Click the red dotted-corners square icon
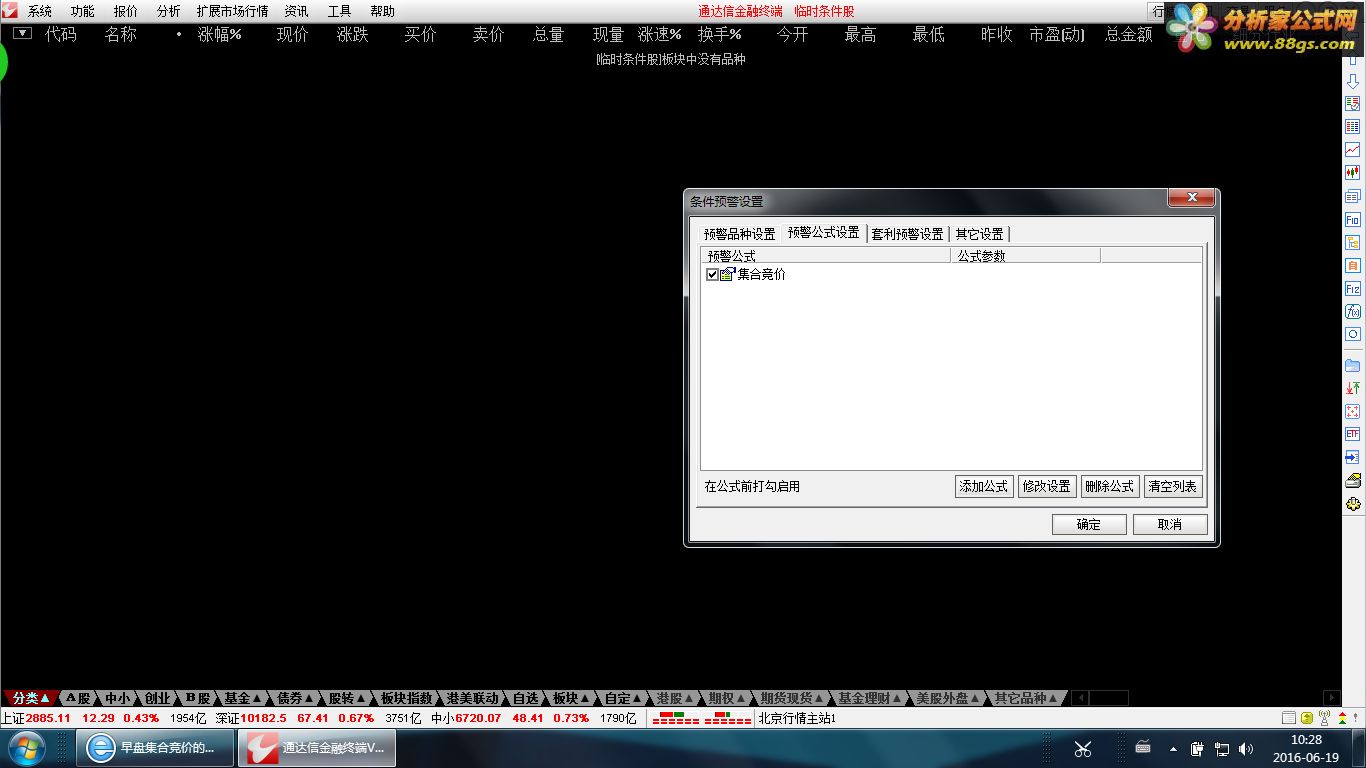Image resolution: width=1366 pixels, height=768 pixels. (x=1353, y=411)
